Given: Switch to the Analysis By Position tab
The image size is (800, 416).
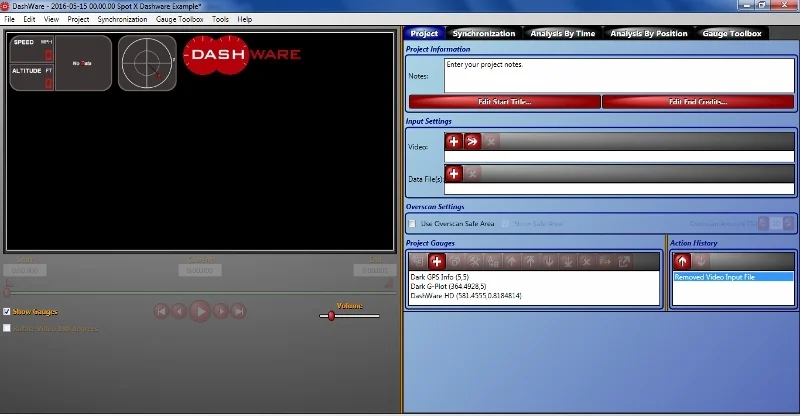Looking at the screenshot, I should click(648, 33).
